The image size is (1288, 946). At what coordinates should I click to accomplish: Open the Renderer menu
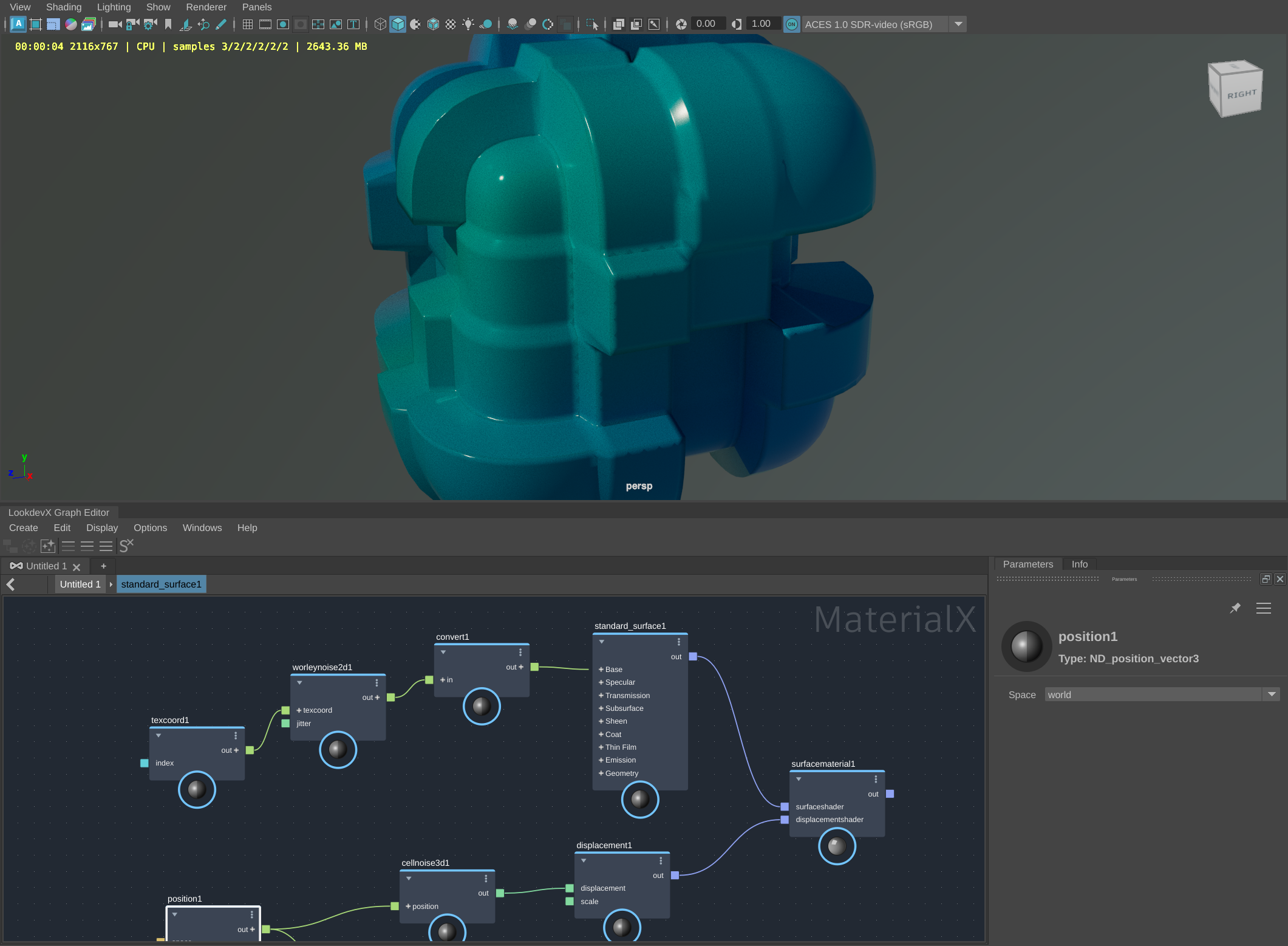pos(206,7)
